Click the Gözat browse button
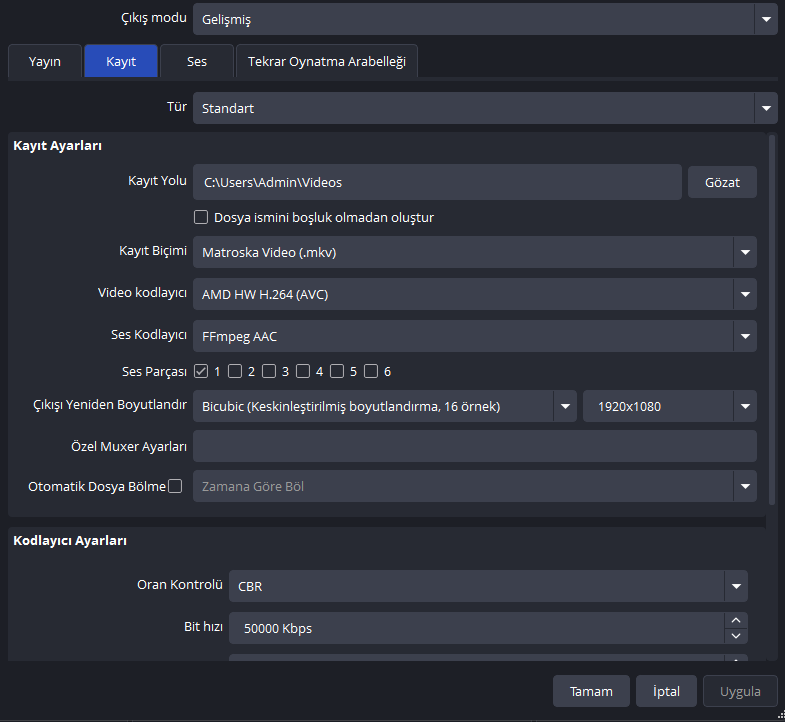 (x=722, y=182)
